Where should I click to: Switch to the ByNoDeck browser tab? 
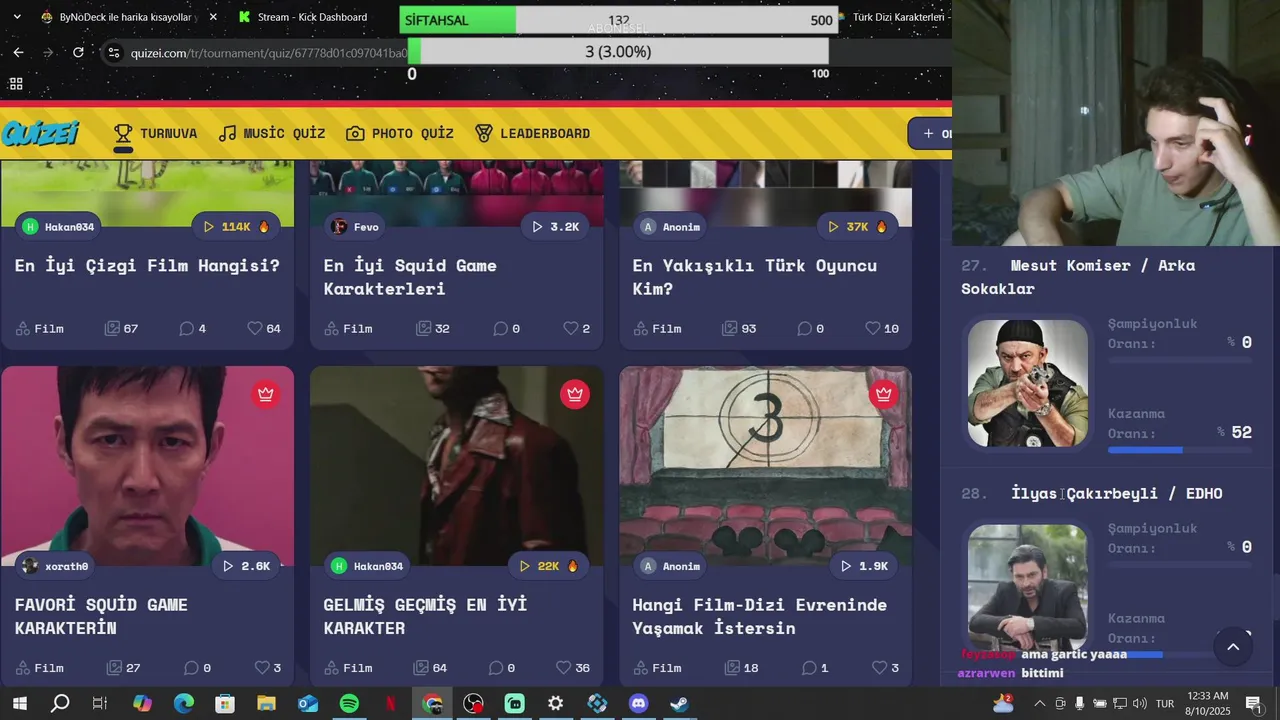[x=117, y=17]
